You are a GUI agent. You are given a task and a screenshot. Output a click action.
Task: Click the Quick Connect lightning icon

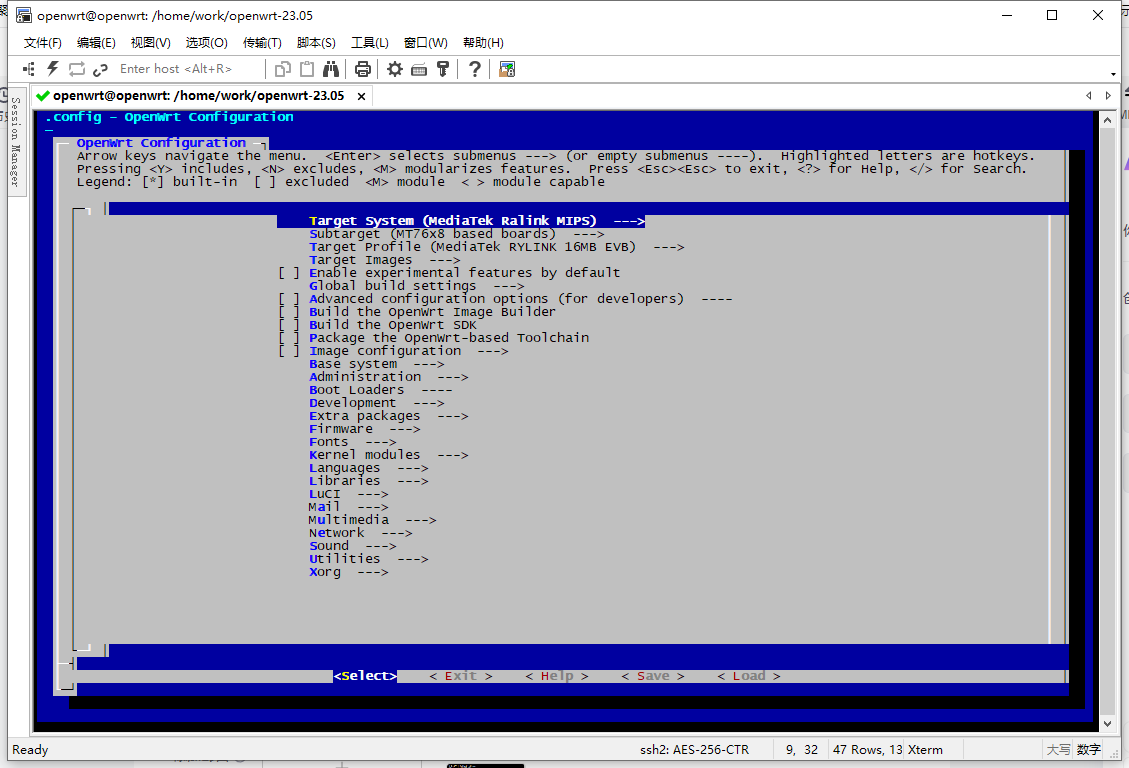pyautogui.click(x=53, y=69)
